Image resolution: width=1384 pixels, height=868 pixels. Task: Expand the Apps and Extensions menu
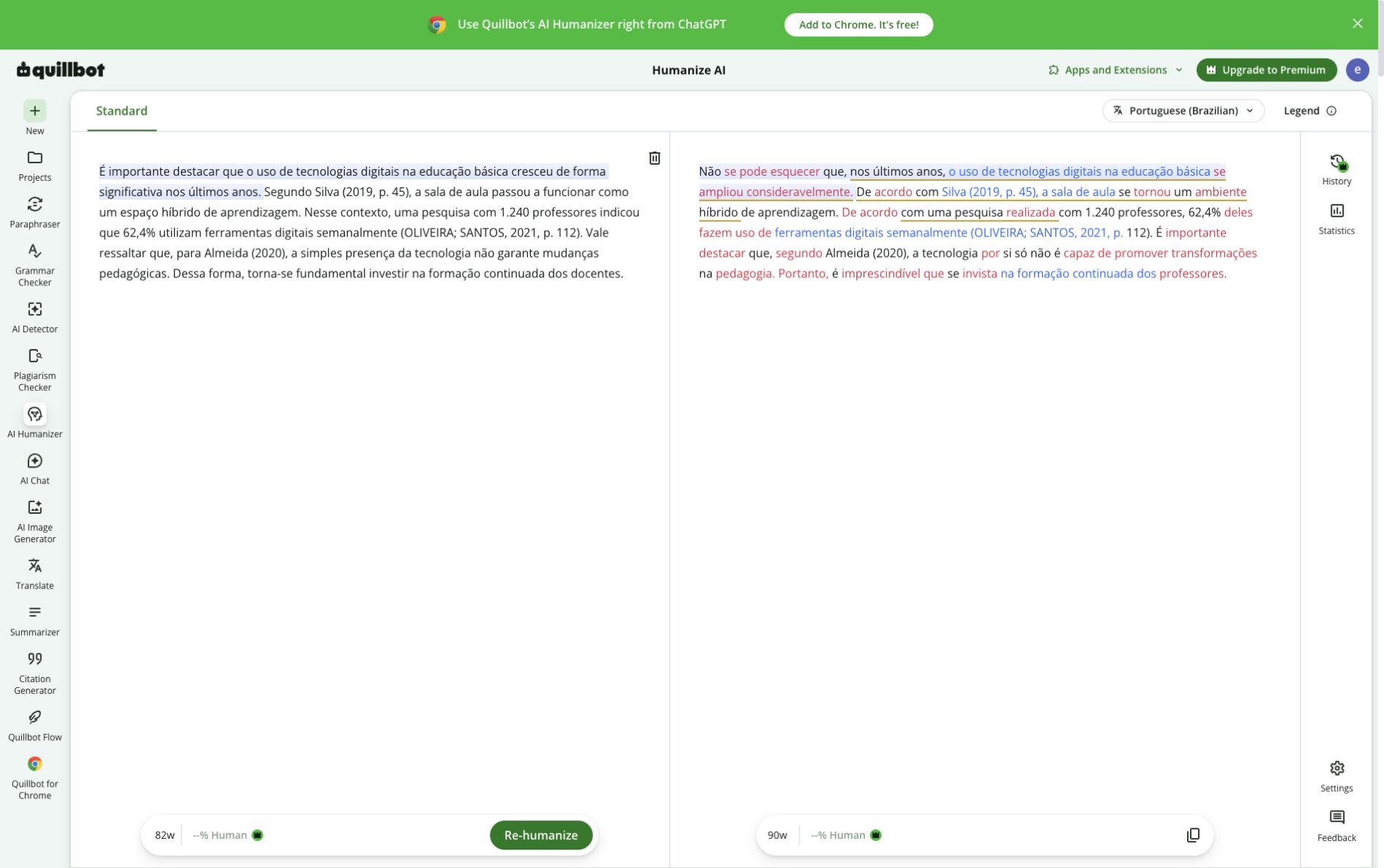1115,70
